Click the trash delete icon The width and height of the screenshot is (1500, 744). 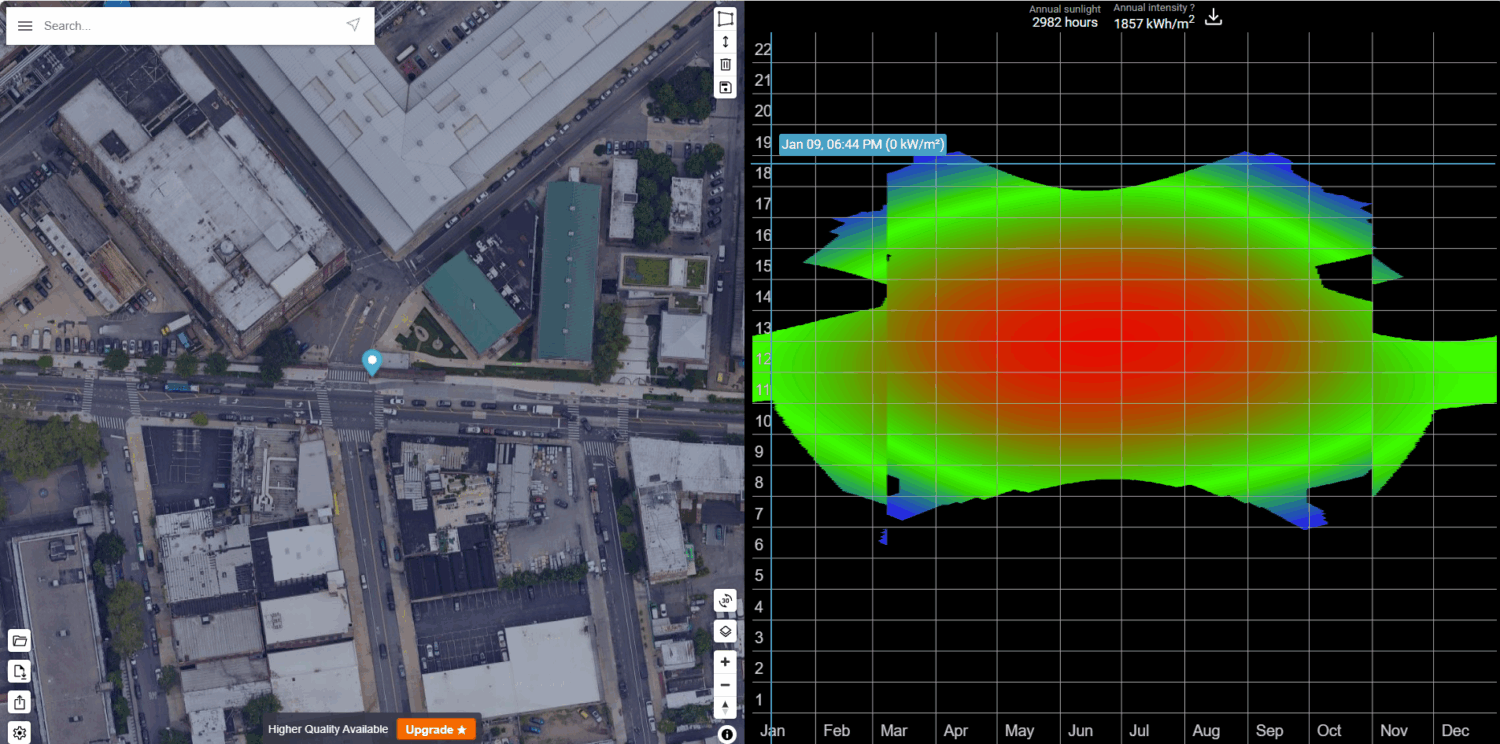click(x=726, y=64)
